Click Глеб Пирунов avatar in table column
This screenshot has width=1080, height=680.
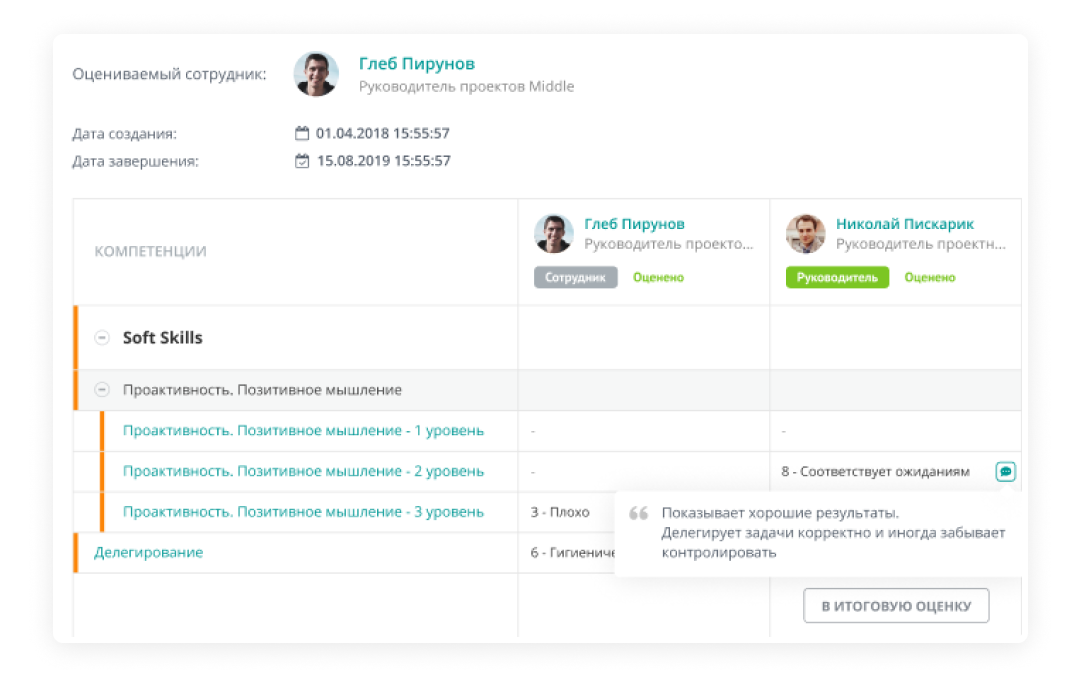[x=554, y=234]
